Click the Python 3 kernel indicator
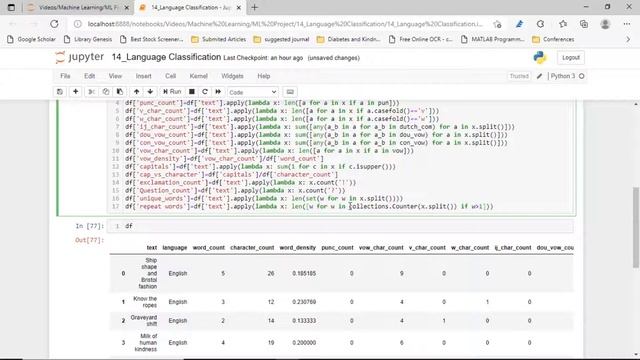640x360 pixels. [x=567, y=76]
